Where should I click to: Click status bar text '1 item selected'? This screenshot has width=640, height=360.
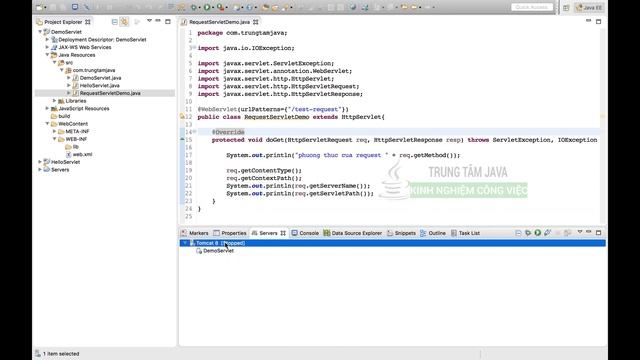61,354
